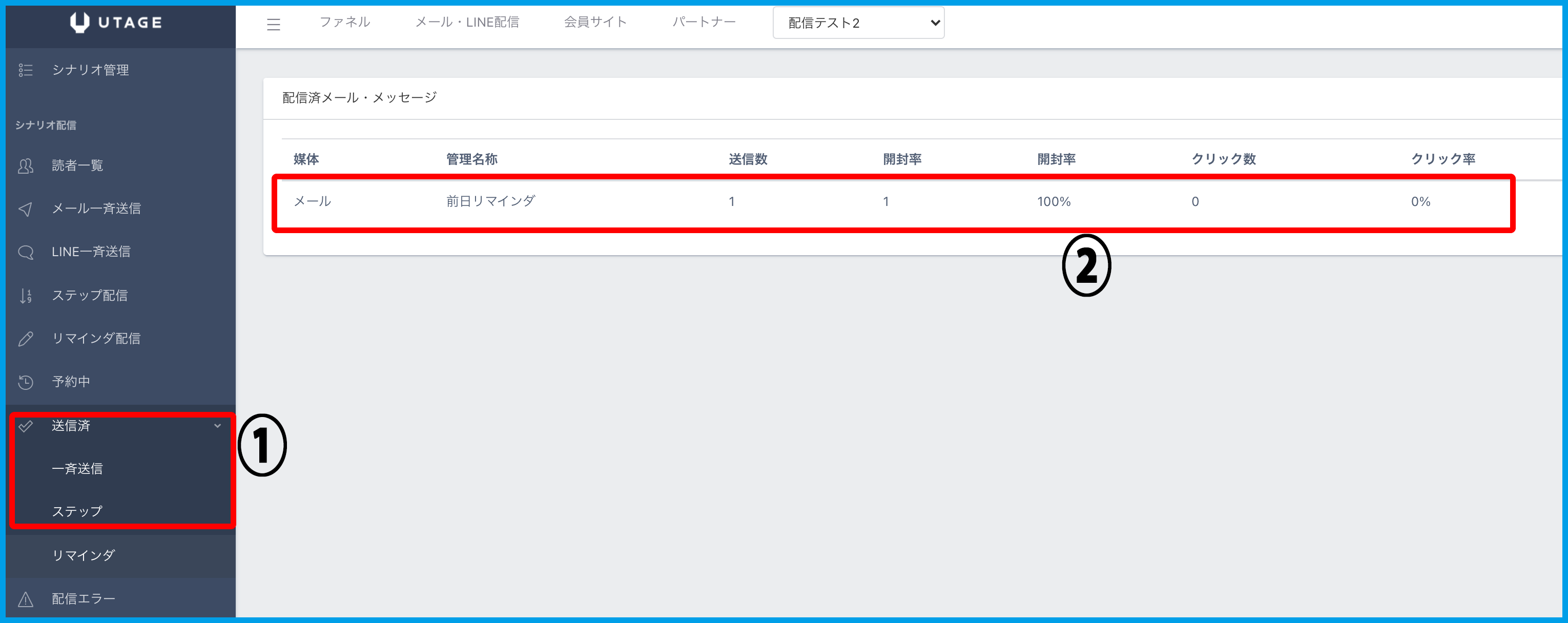Click the hamburger menu icon
Image resolution: width=1568 pixels, height=623 pixels.
[x=273, y=25]
